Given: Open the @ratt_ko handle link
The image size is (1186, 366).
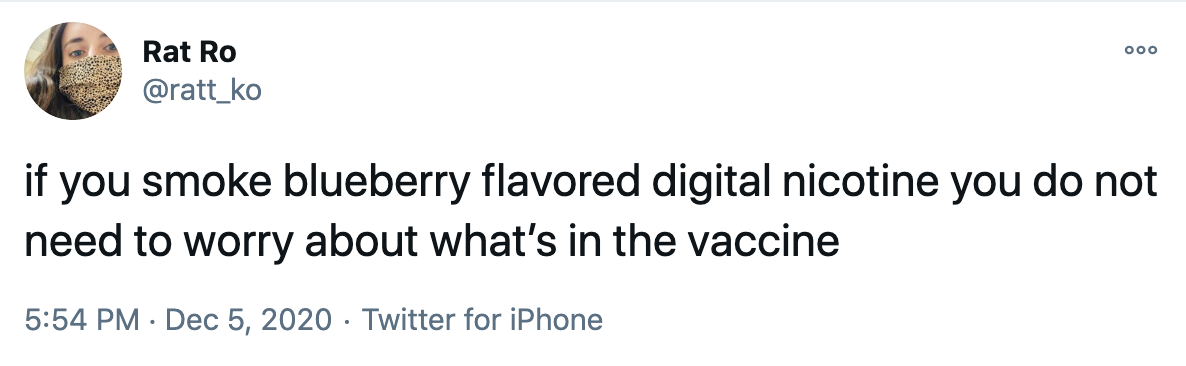Looking at the screenshot, I should (202, 90).
